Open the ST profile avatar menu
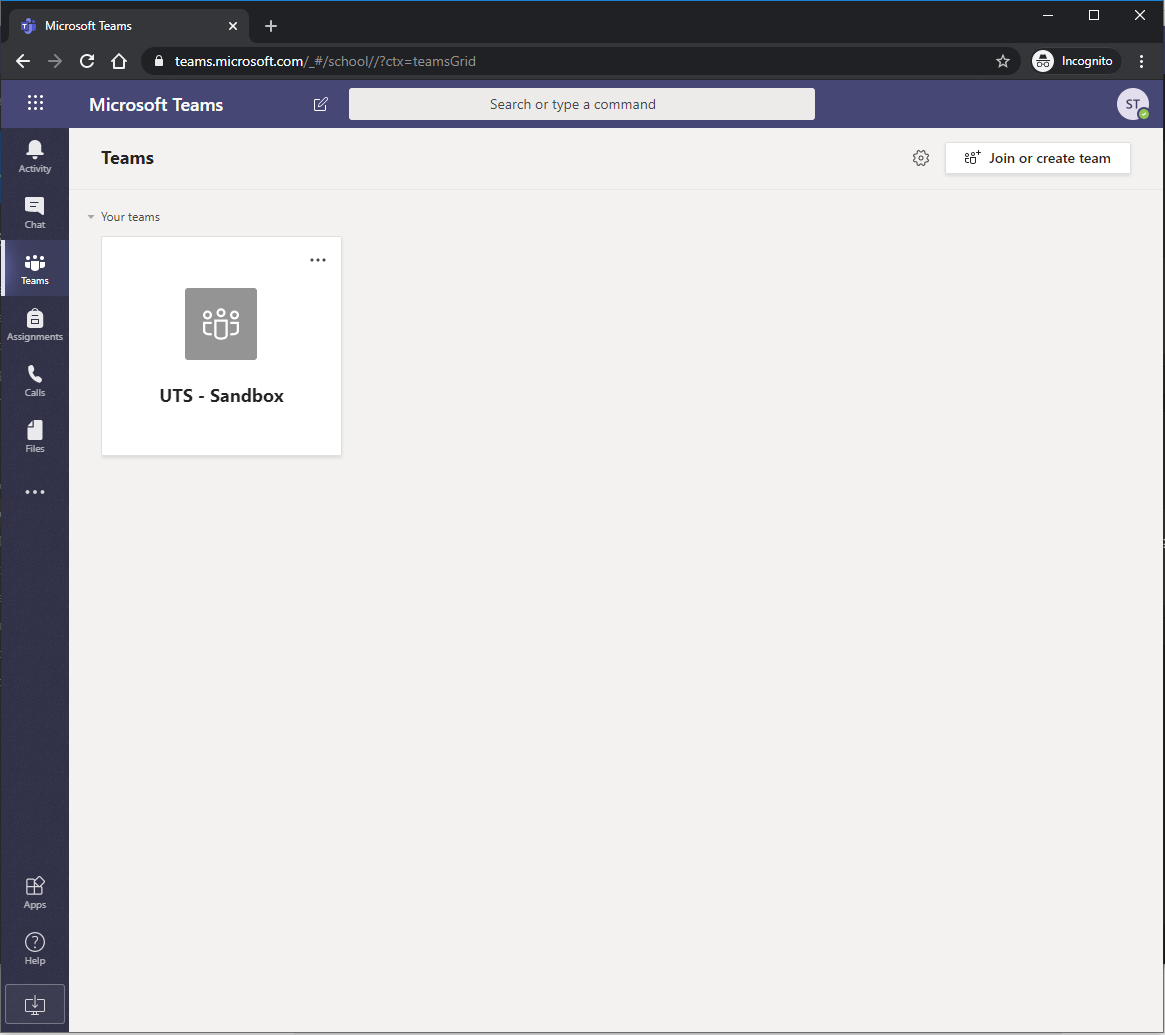The width and height of the screenshot is (1165, 1035). (1132, 104)
